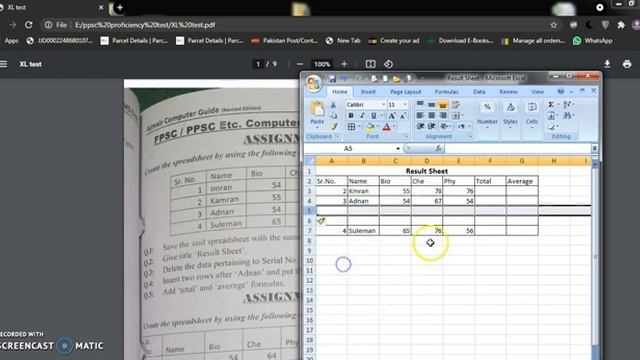Click the Grow Font icon
Viewport: 640px width, 360px height.
pyautogui.click(x=391, y=116)
